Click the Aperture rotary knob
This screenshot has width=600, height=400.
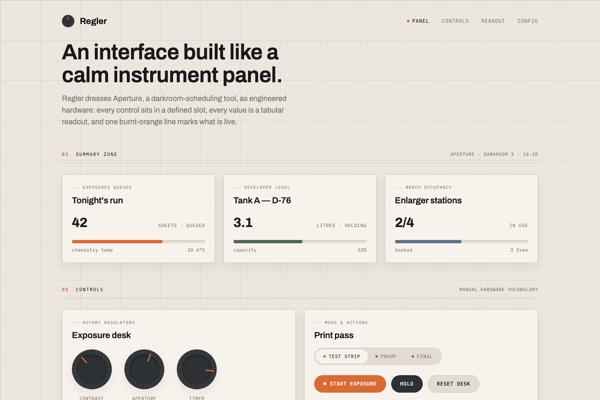[x=144, y=369]
